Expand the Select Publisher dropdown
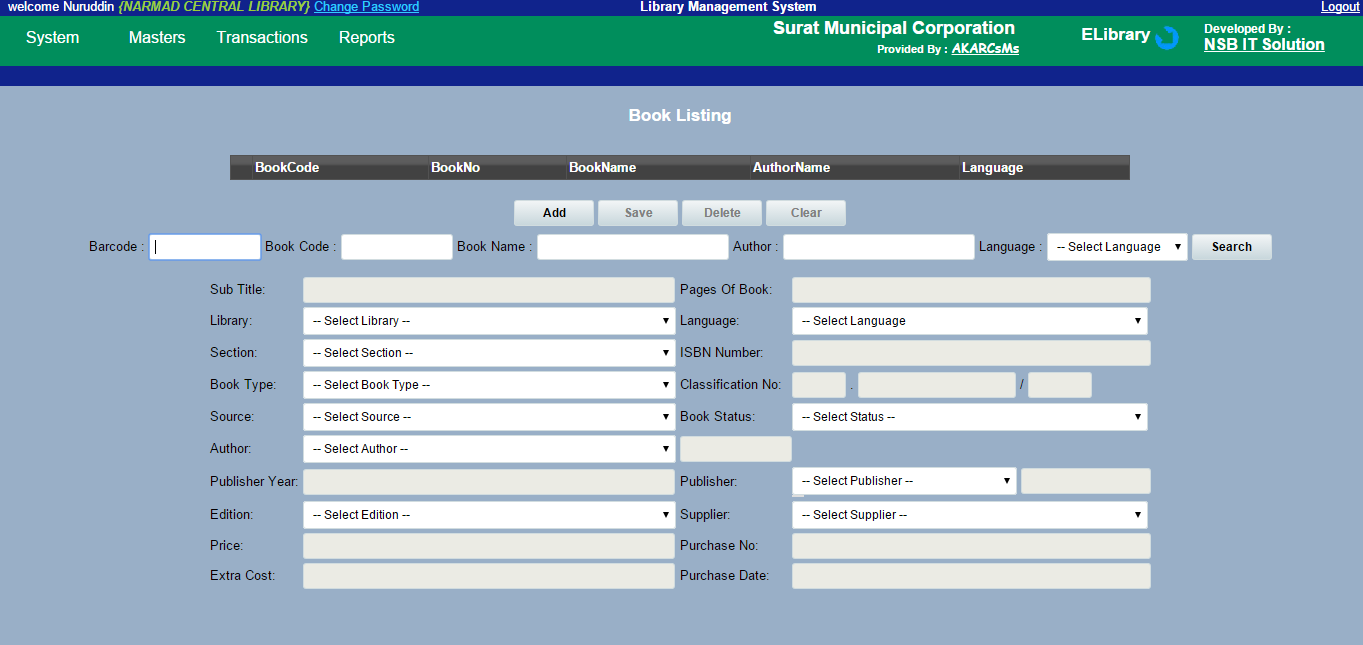Image resolution: width=1363 pixels, height=645 pixels. [x=904, y=481]
